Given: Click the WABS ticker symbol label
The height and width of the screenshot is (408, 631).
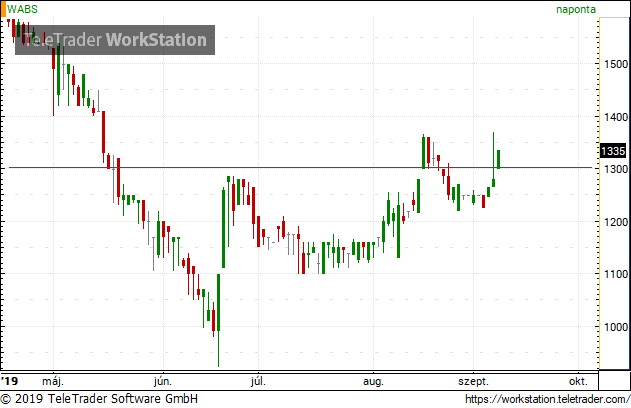Looking at the screenshot, I should [x=23, y=9].
